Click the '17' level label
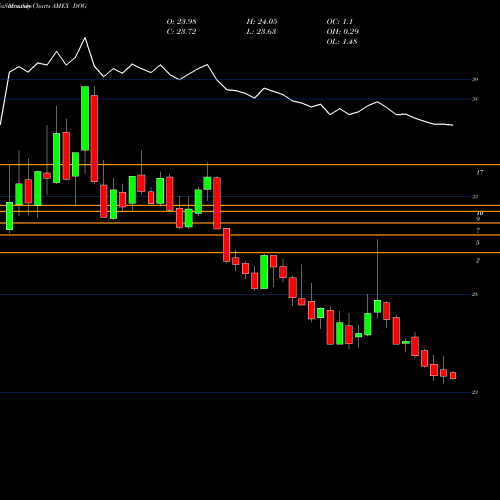Screen dimensions: 500x500 [x=479, y=172]
